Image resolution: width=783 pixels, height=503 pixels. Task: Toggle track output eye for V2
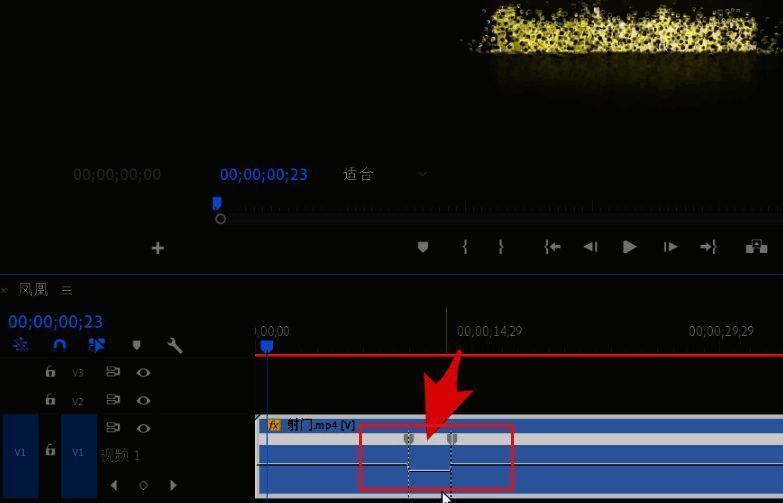click(143, 400)
